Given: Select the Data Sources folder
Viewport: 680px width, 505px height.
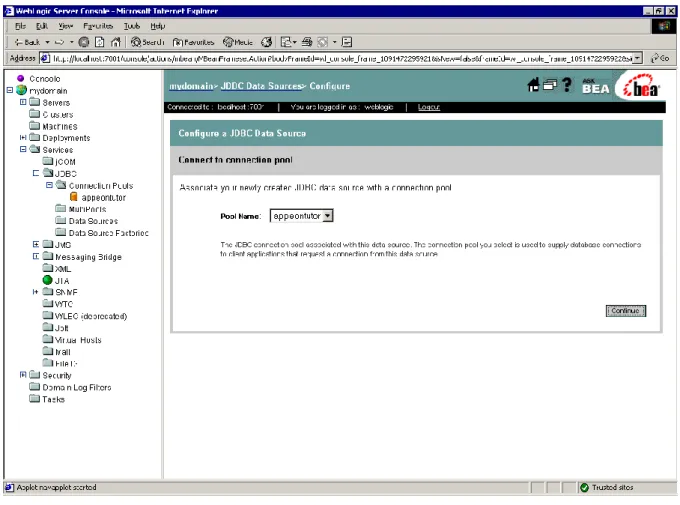Looking at the screenshot, I should (x=93, y=221).
